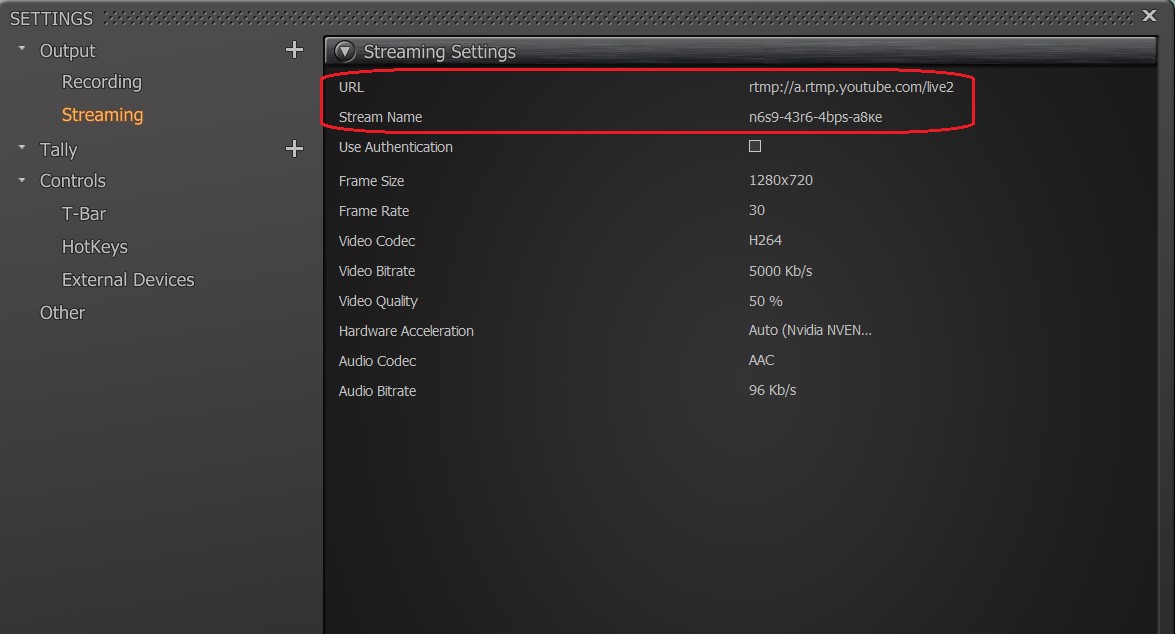Collapse the Controls tree arrow

click(x=22, y=180)
